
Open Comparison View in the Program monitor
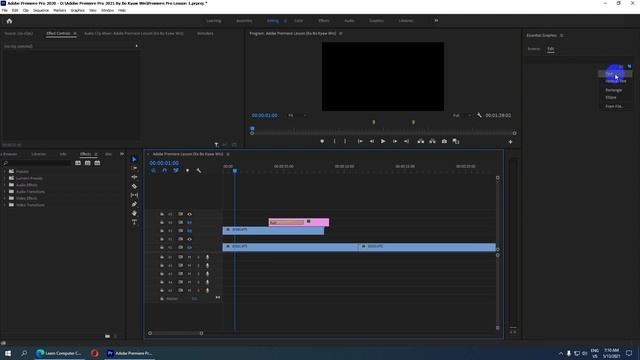[456, 141]
